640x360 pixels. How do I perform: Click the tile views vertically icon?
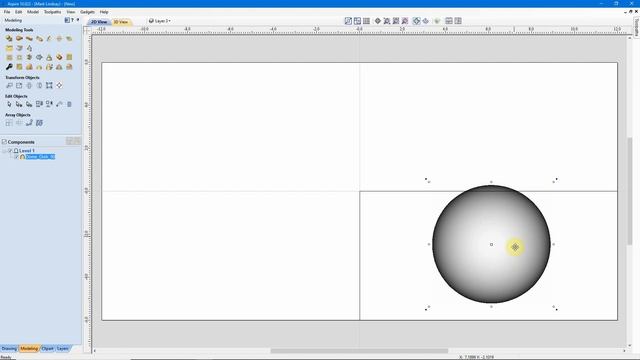(458, 21)
